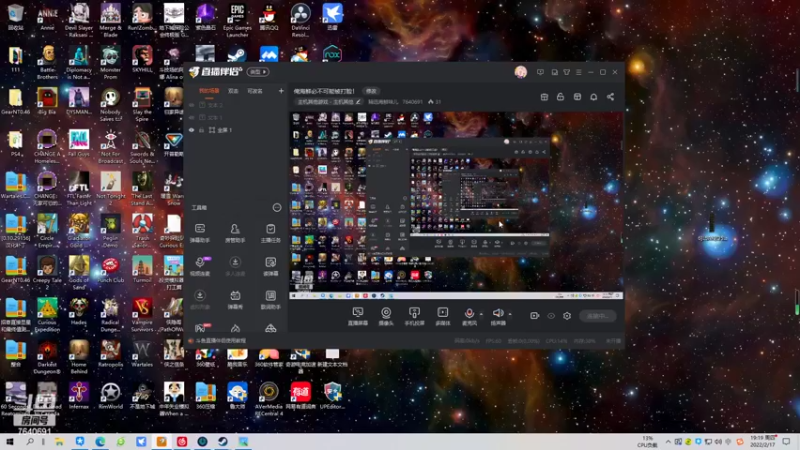Viewport: 800px width, 450px height.
Task: Select the 文本 1 source row
Action: [x=234, y=118]
